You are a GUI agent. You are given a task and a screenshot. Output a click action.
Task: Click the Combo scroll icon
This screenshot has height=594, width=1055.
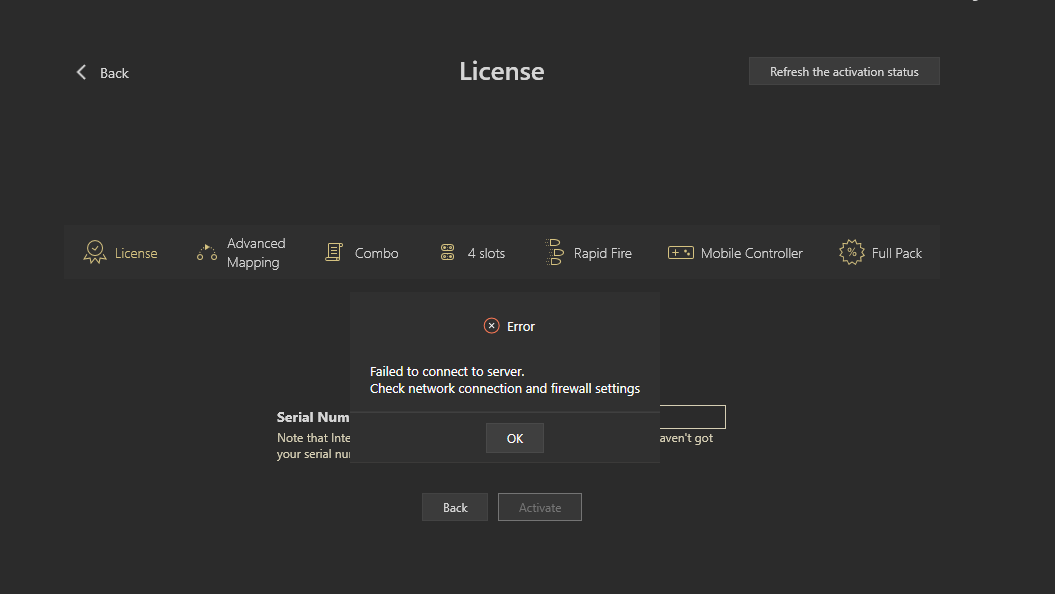(334, 253)
